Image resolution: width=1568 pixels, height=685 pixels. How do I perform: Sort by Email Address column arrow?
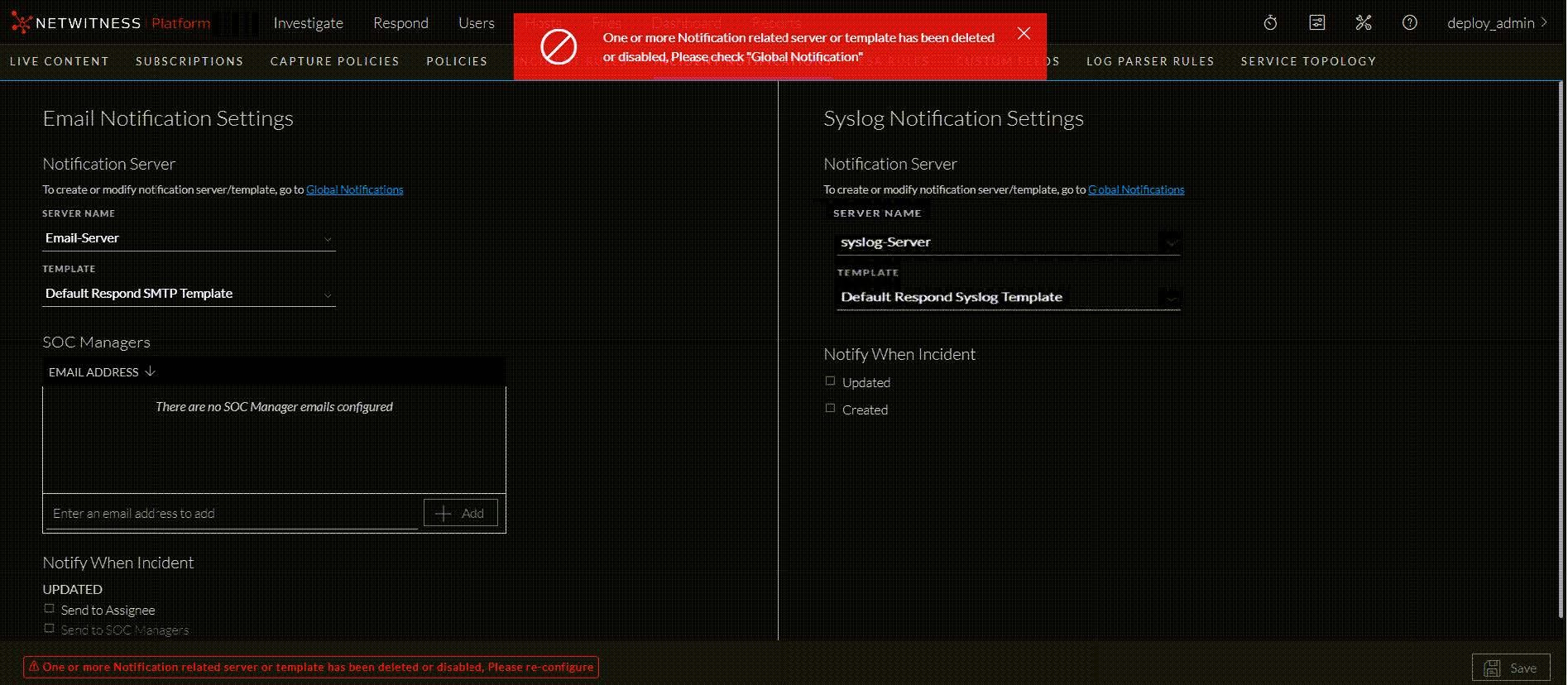pos(150,371)
